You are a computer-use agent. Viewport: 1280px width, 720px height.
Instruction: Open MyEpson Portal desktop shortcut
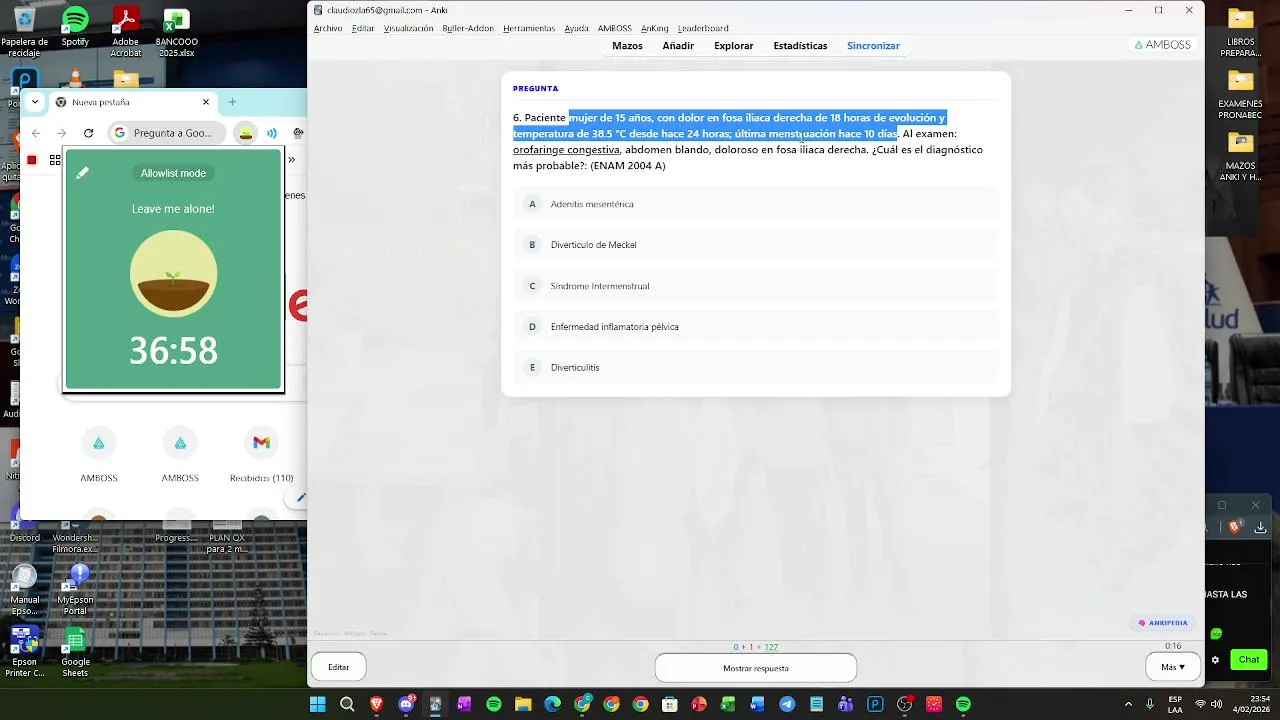coord(75,589)
